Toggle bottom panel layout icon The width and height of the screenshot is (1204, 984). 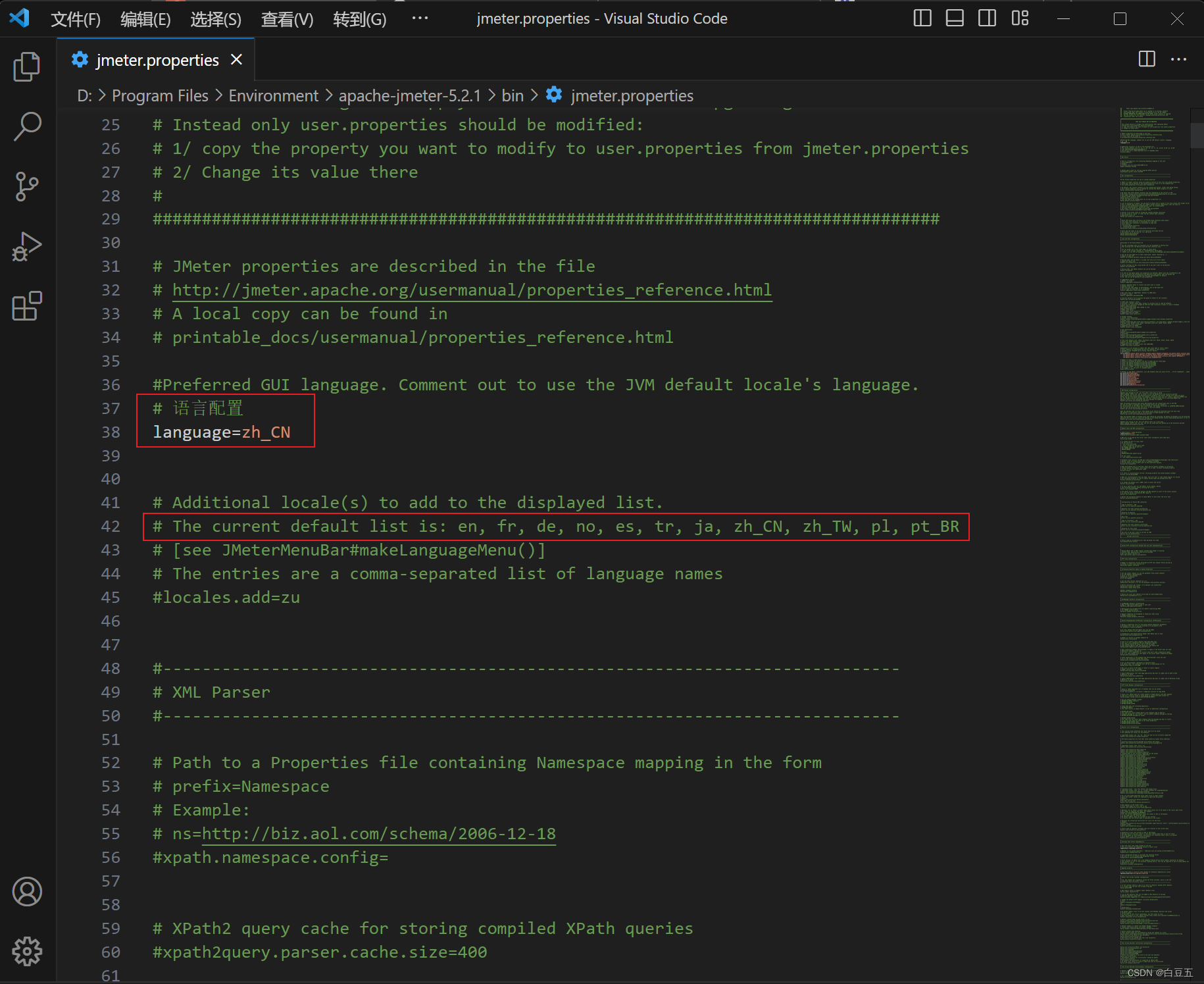[955, 18]
